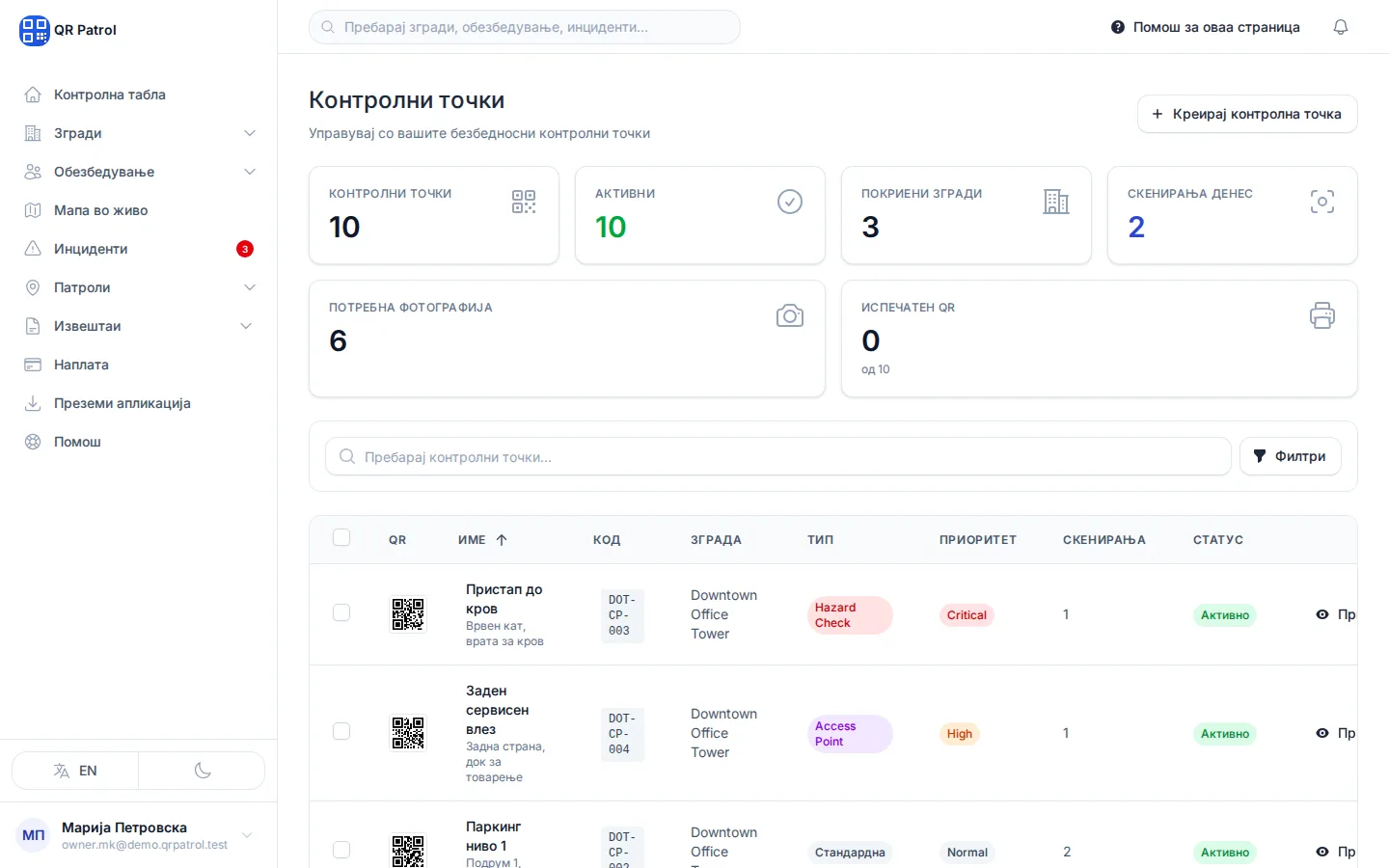Click the Critical priority badge
Screen dimensions: 1389x868
[x=967, y=615]
